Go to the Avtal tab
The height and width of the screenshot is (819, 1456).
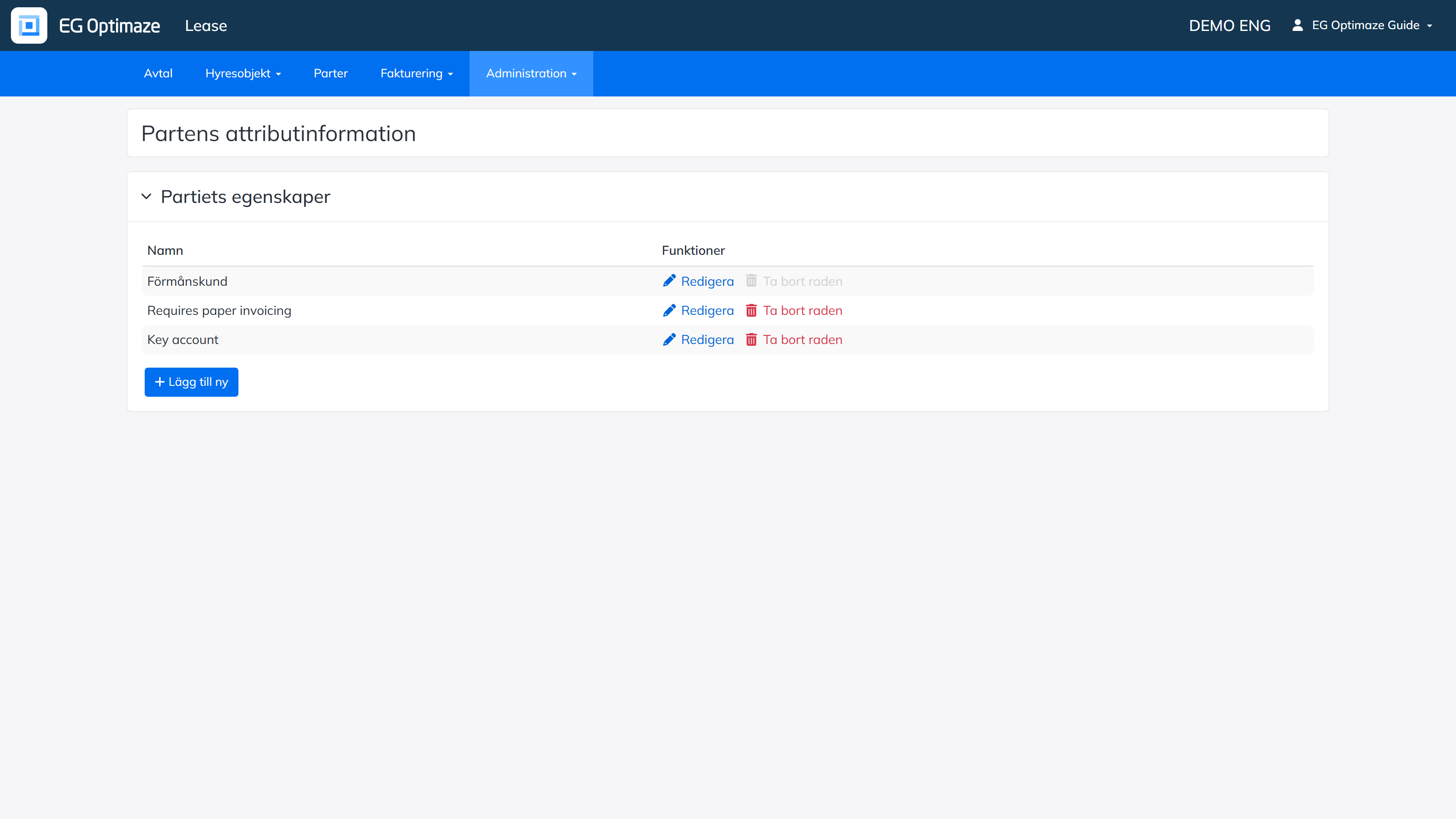point(158,73)
